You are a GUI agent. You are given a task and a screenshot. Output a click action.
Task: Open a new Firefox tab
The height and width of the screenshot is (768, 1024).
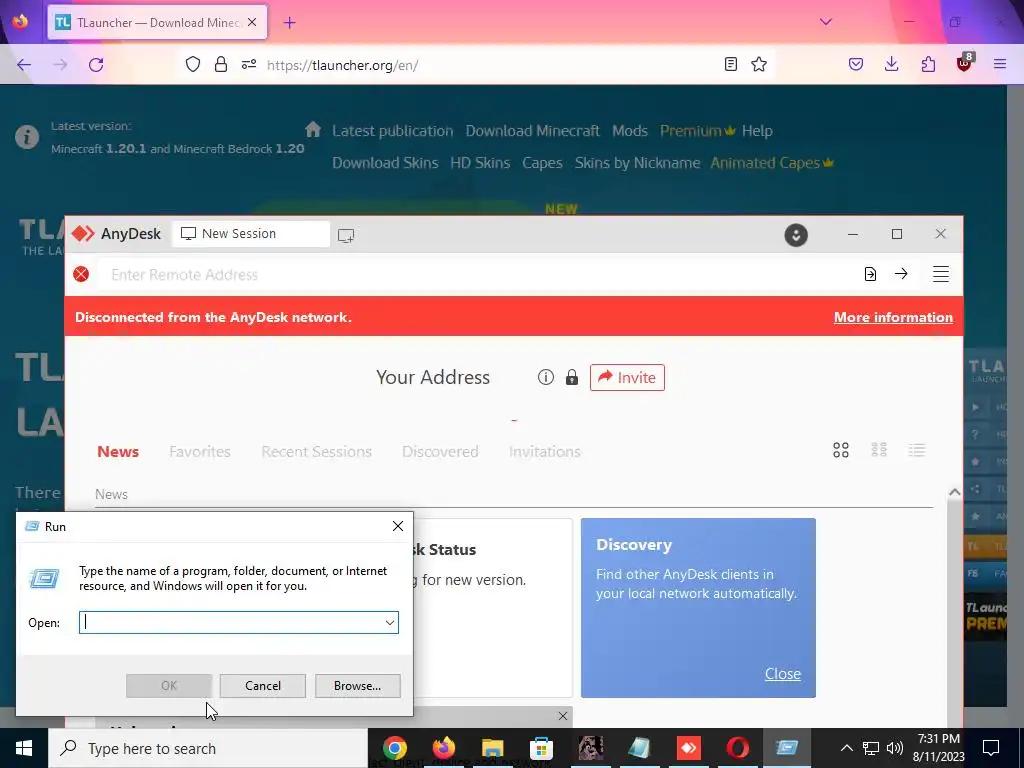[x=289, y=22]
